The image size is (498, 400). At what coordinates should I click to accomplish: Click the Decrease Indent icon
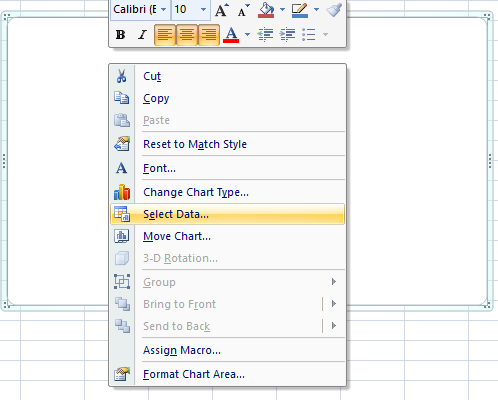click(265, 34)
